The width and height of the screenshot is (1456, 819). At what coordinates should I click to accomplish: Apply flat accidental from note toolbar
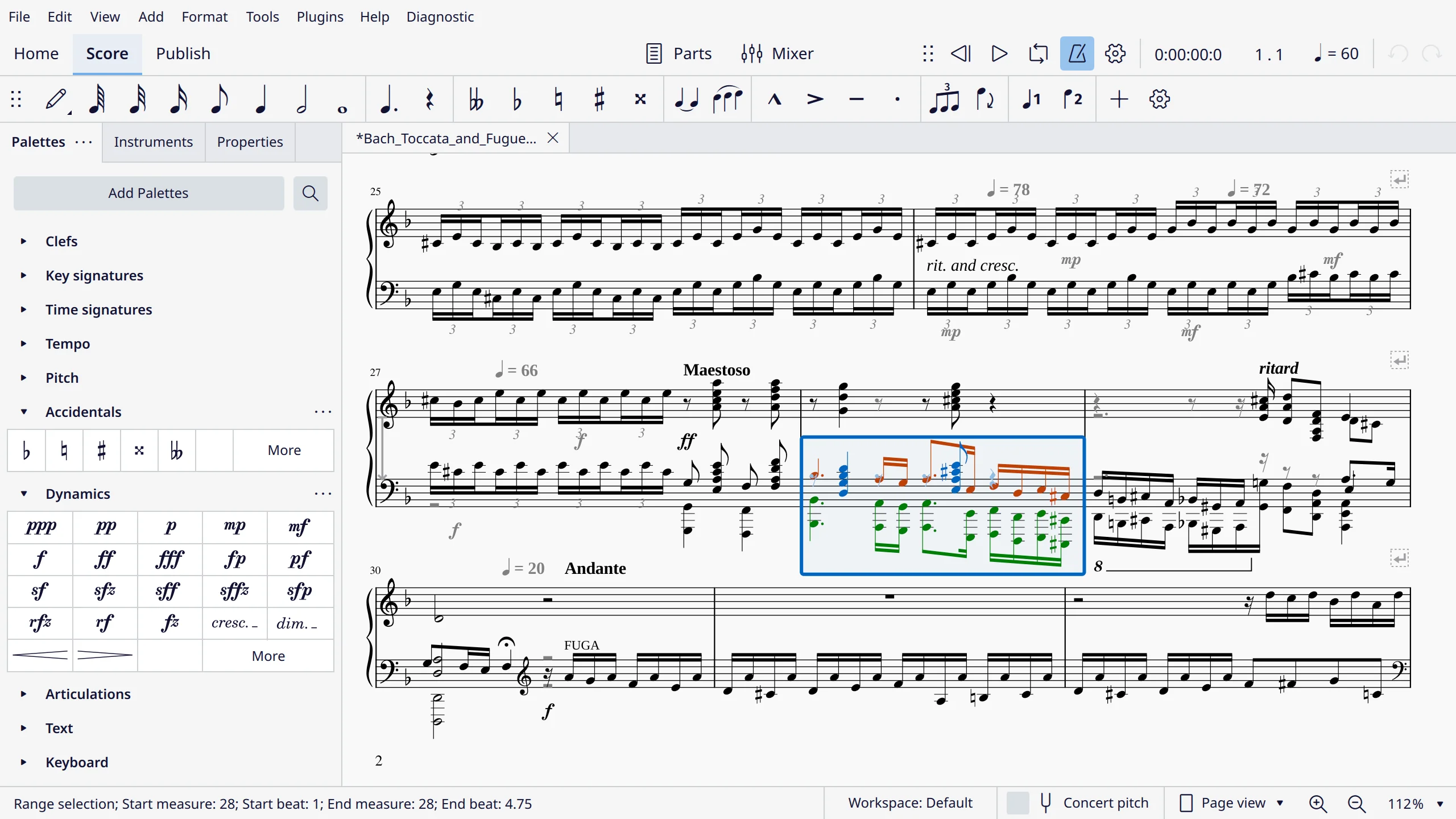pos(517,100)
